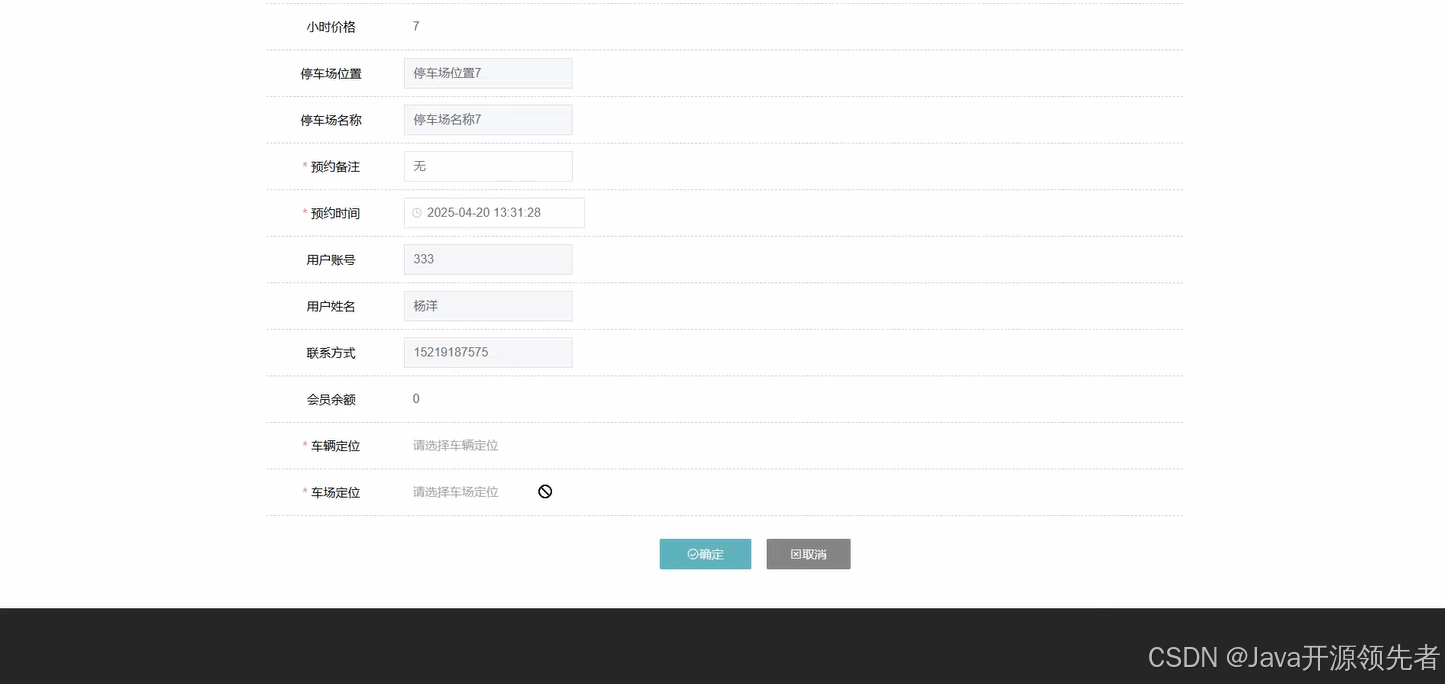Click the 用户账号 field showing 333

pyautogui.click(x=488, y=259)
